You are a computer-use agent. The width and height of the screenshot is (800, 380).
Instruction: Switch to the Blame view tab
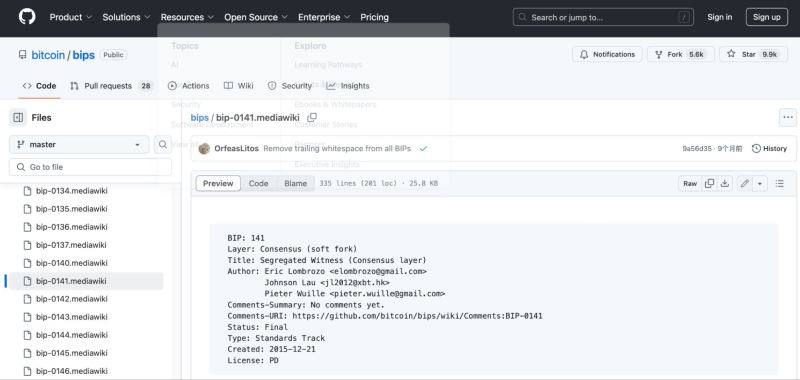click(x=295, y=184)
